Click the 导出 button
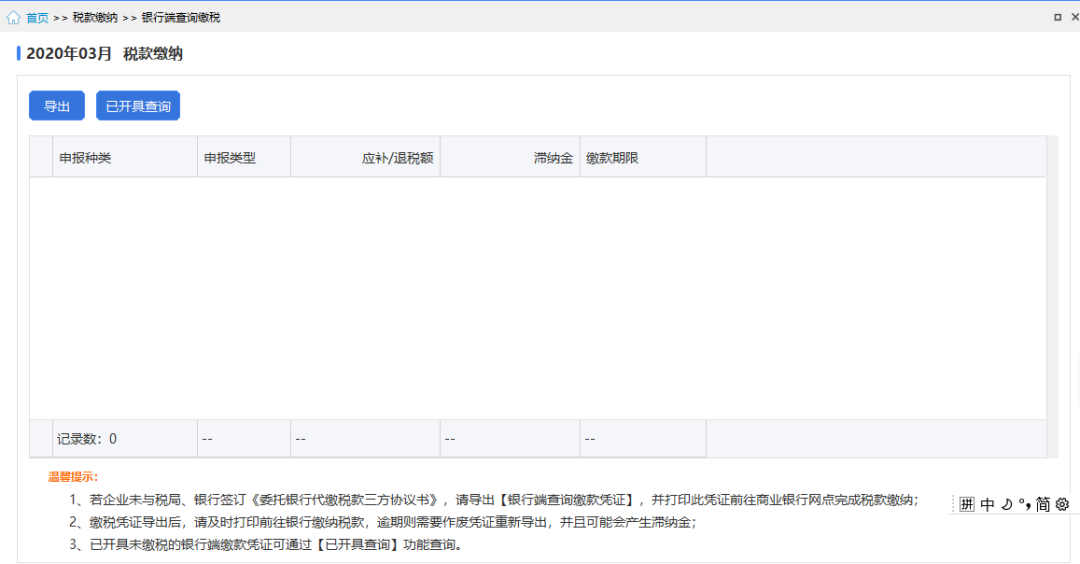 (56, 106)
